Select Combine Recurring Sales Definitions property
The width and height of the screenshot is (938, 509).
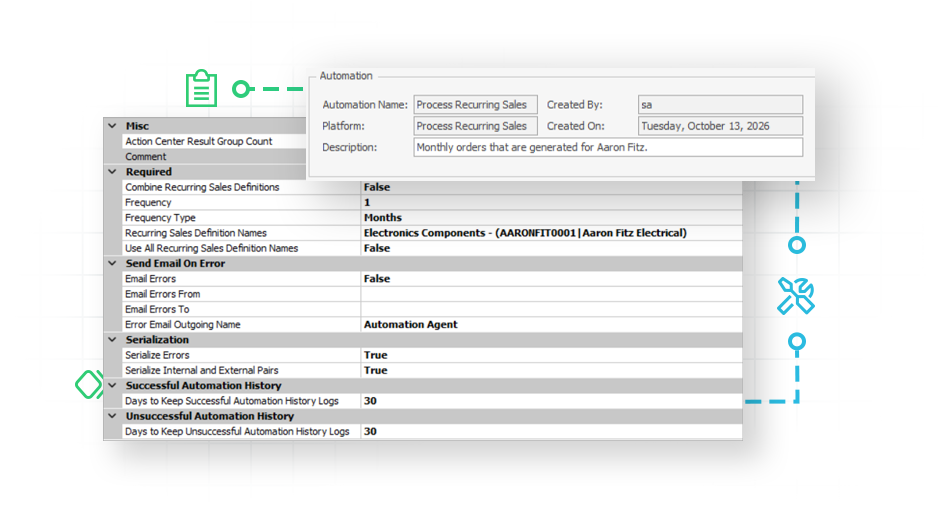[x=202, y=187]
